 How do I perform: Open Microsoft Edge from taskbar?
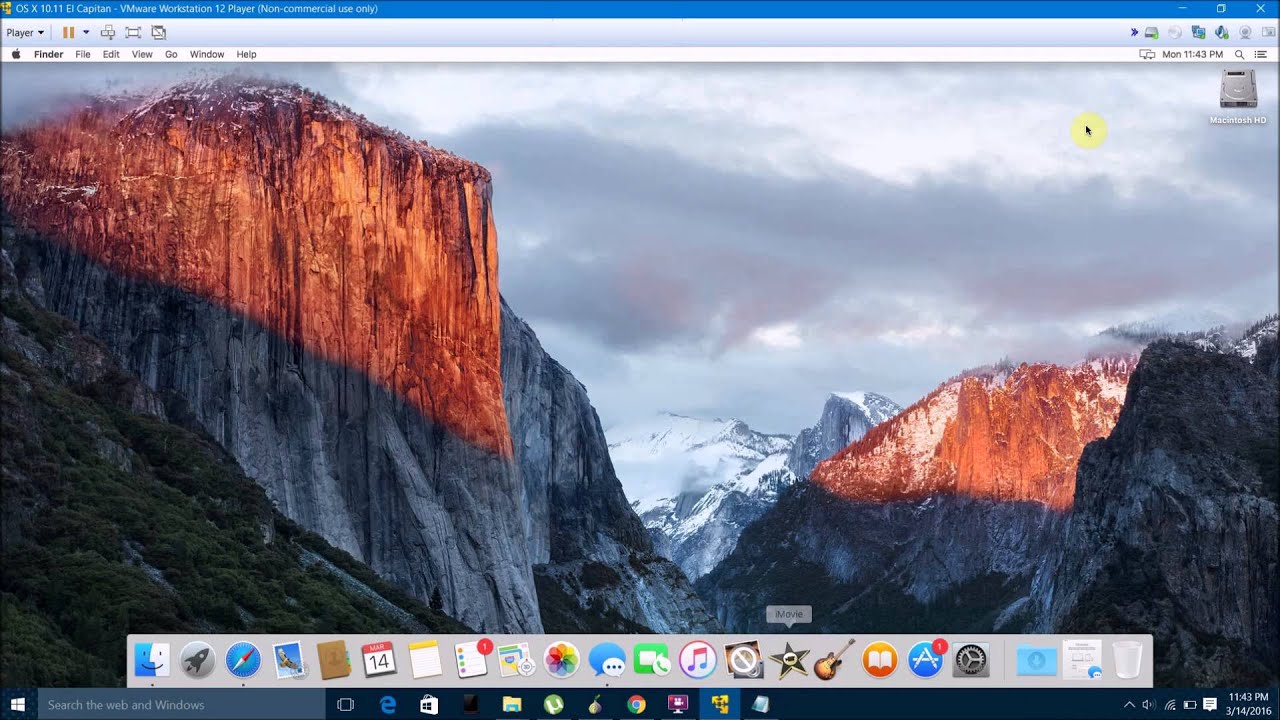click(388, 705)
